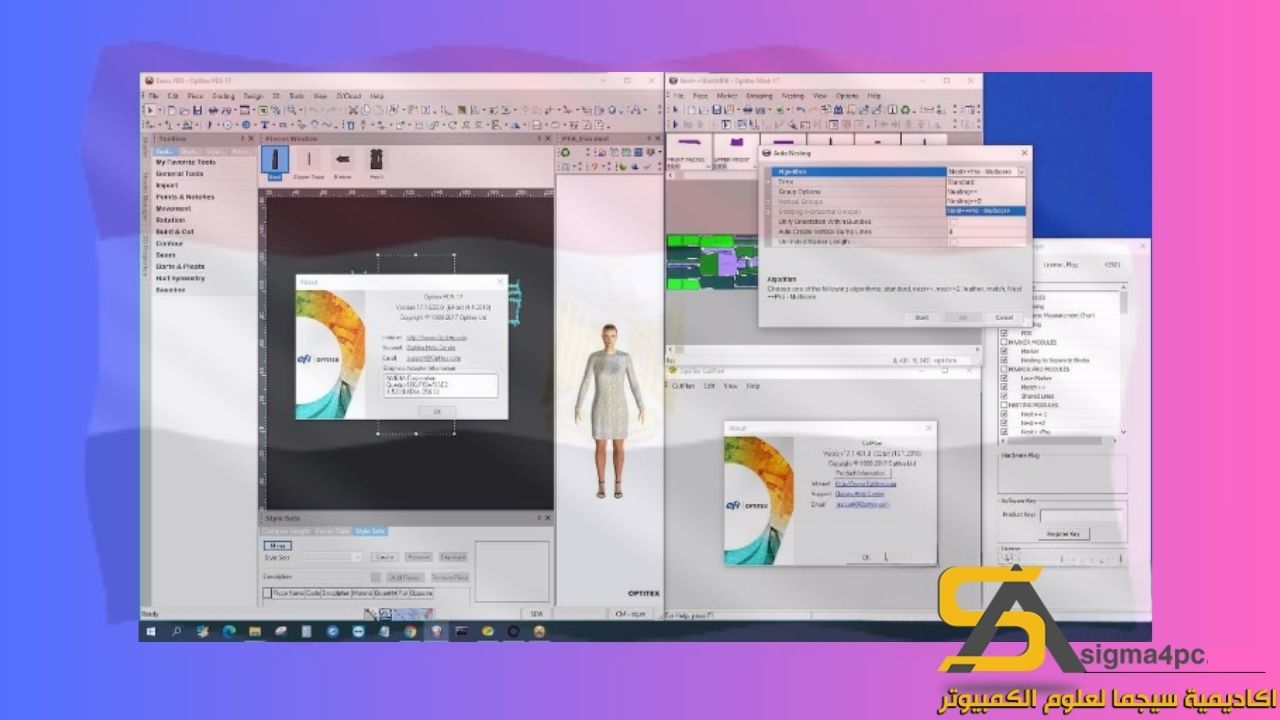Screen dimensions: 1280x720
Task: Open the Grading menu in PDS window
Action: (223, 95)
